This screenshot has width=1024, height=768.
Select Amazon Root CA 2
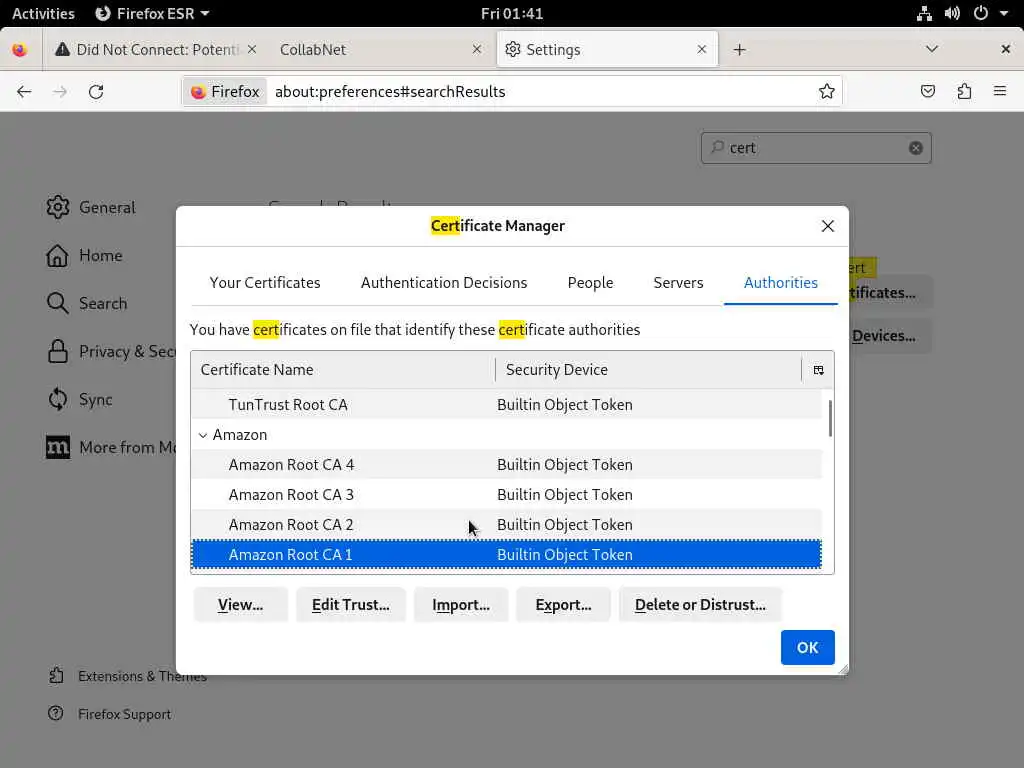(x=506, y=524)
